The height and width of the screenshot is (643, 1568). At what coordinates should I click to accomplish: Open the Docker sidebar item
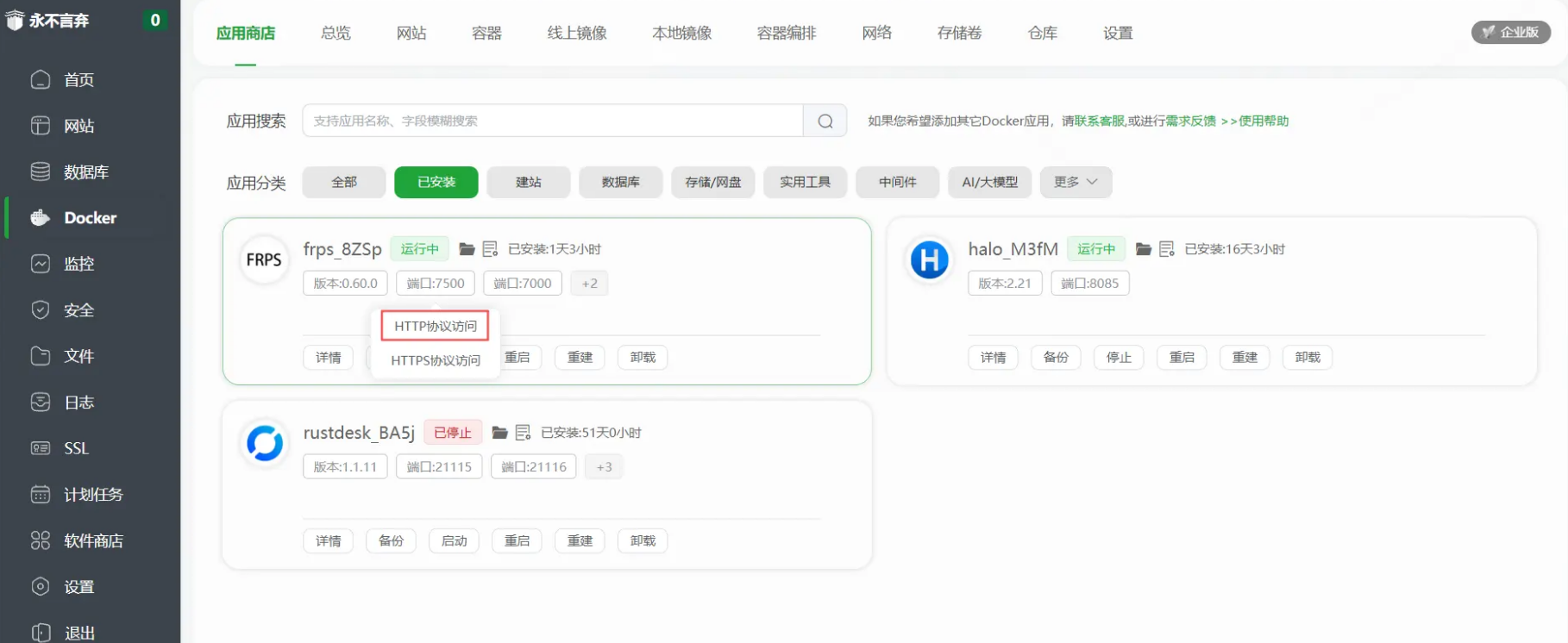click(x=90, y=218)
